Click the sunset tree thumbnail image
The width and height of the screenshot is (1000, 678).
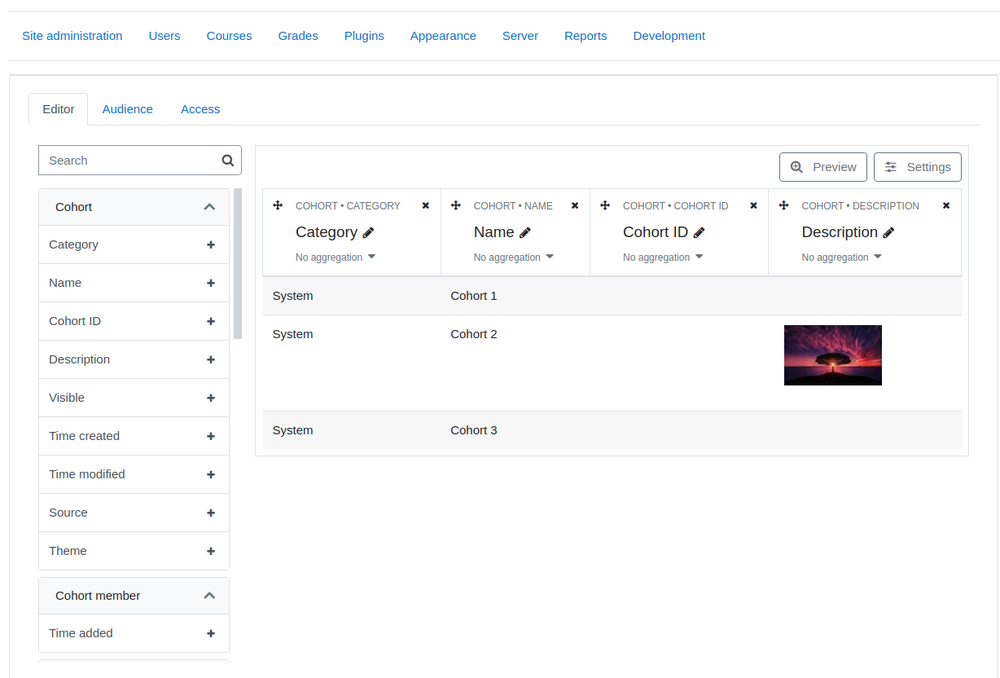point(832,355)
